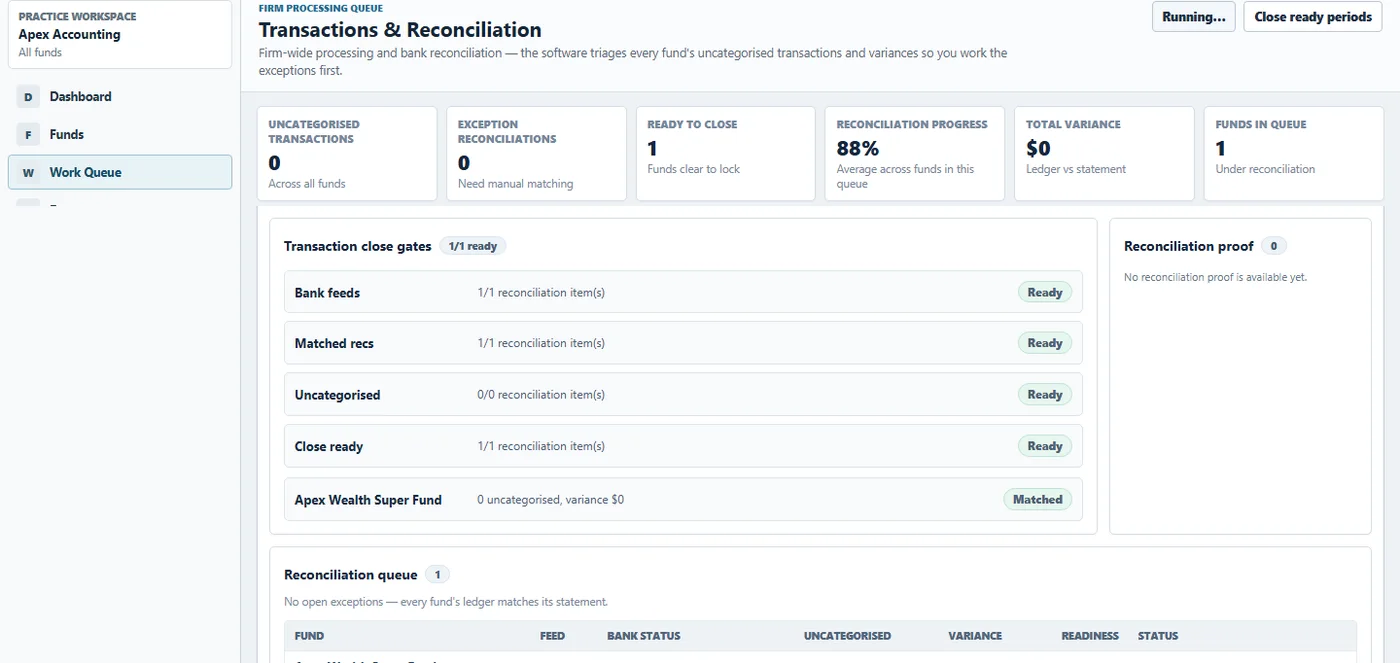This screenshot has height=663, width=1400.
Task: Open Dashboard from the sidebar
Action: (x=120, y=97)
